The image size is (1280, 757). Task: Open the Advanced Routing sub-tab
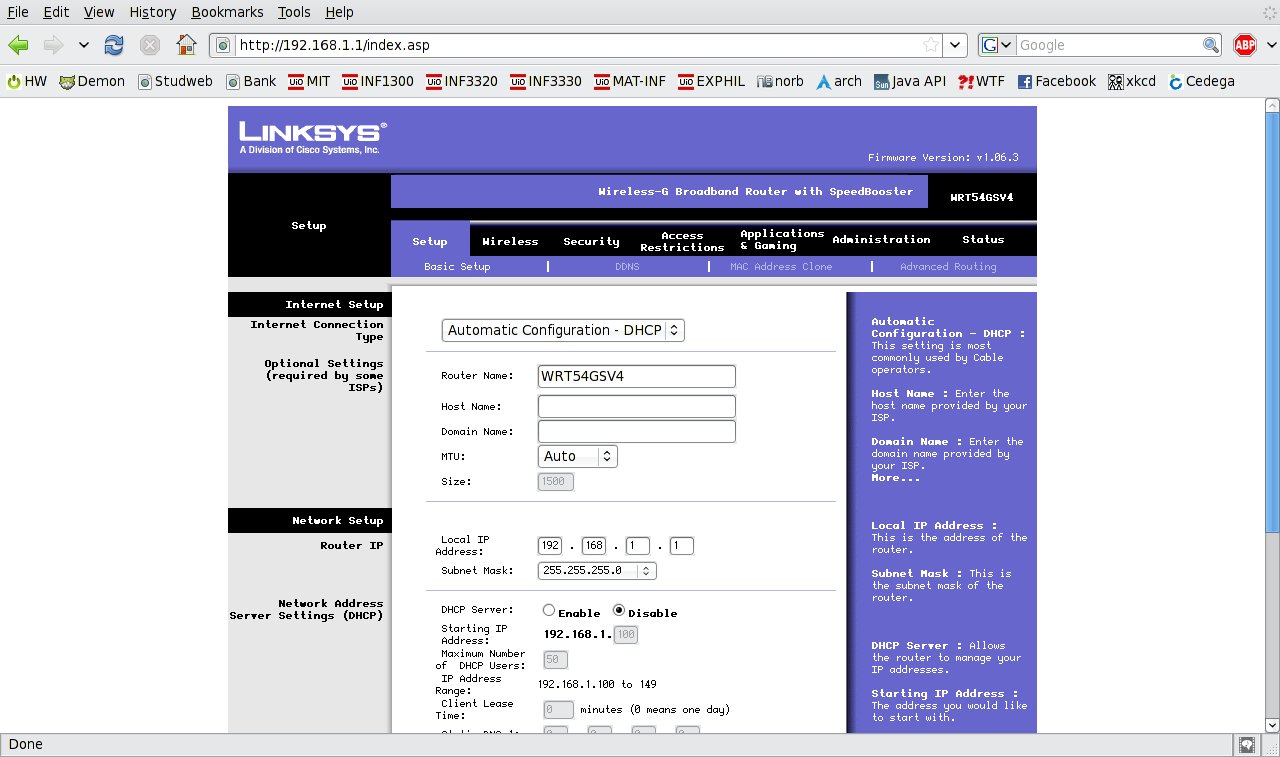coord(948,267)
